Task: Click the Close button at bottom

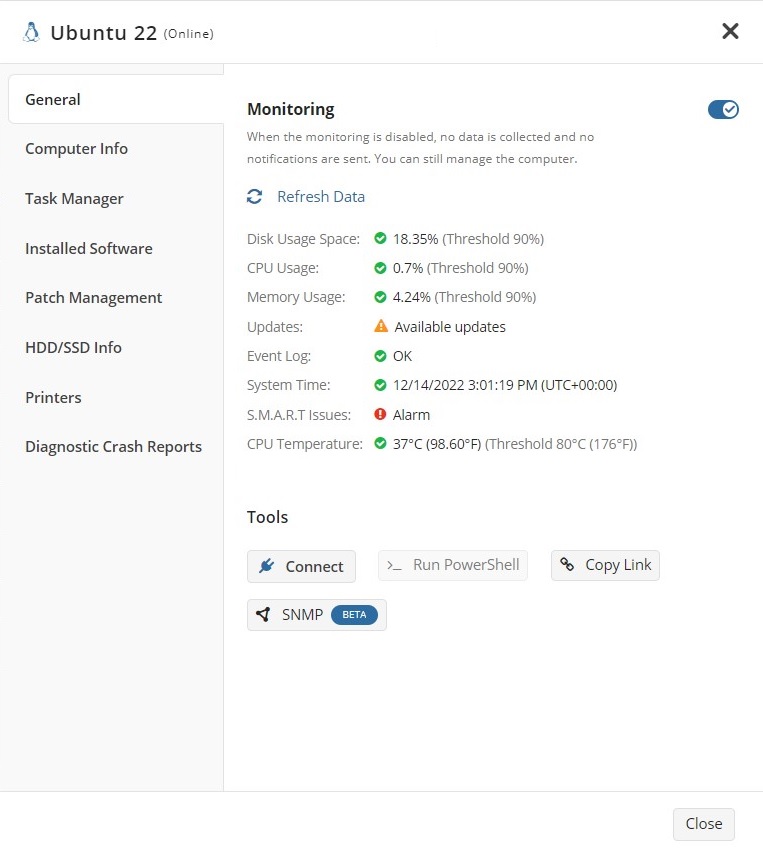Action: [704, 824]
